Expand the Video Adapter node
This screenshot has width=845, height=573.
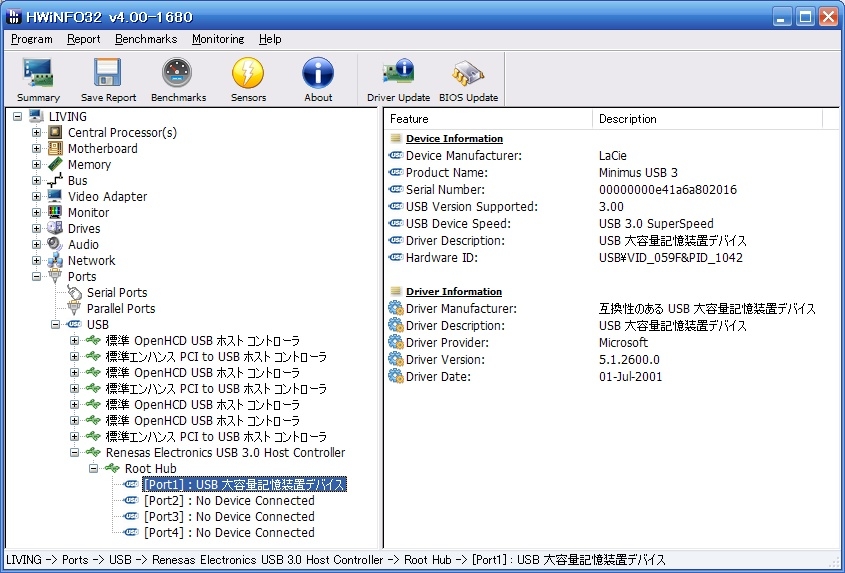pos(37,197)
